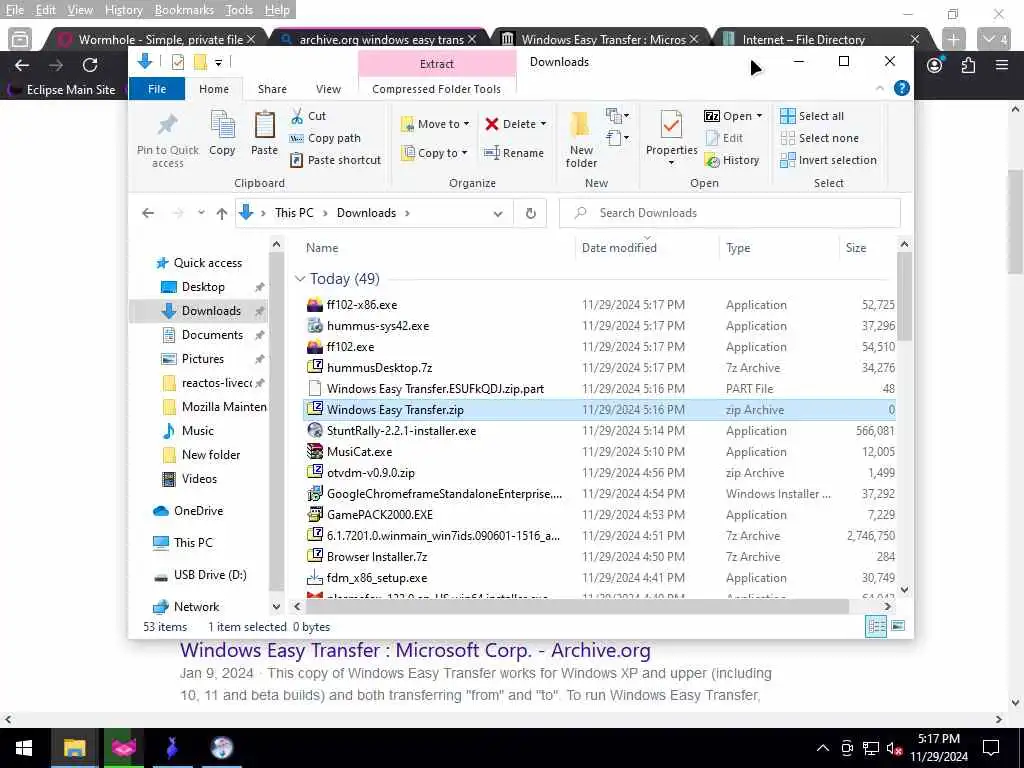Sort by Name column header

322,248
